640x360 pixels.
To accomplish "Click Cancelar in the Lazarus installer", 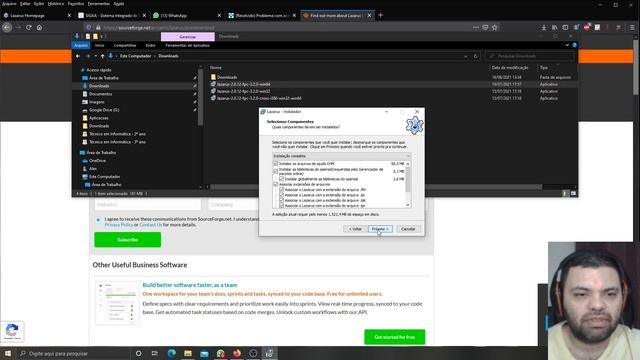I will [408, 229].
